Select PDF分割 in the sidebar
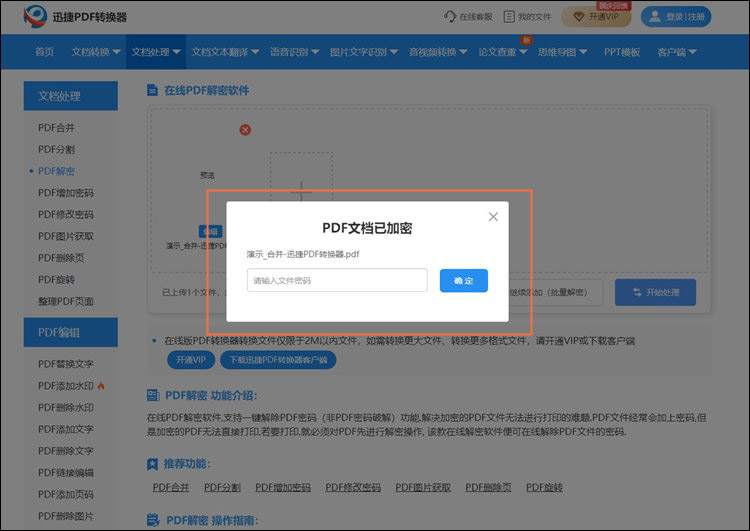The width and height of the screenshot is (750, 531). point(56,149)
